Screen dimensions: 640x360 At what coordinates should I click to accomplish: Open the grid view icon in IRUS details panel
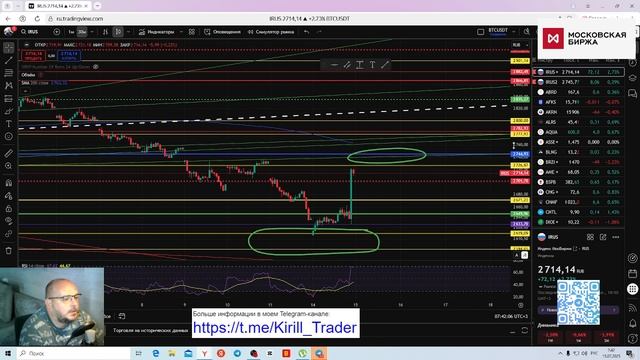[590, 237]
